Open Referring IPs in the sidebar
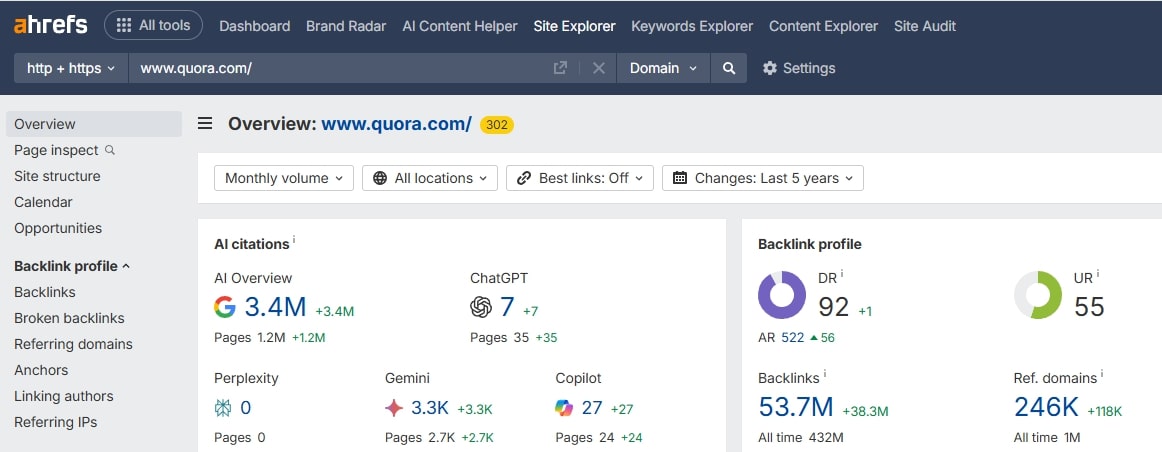Image resolution: width=1162 pixels, height=452 pixels. point(56,422)
